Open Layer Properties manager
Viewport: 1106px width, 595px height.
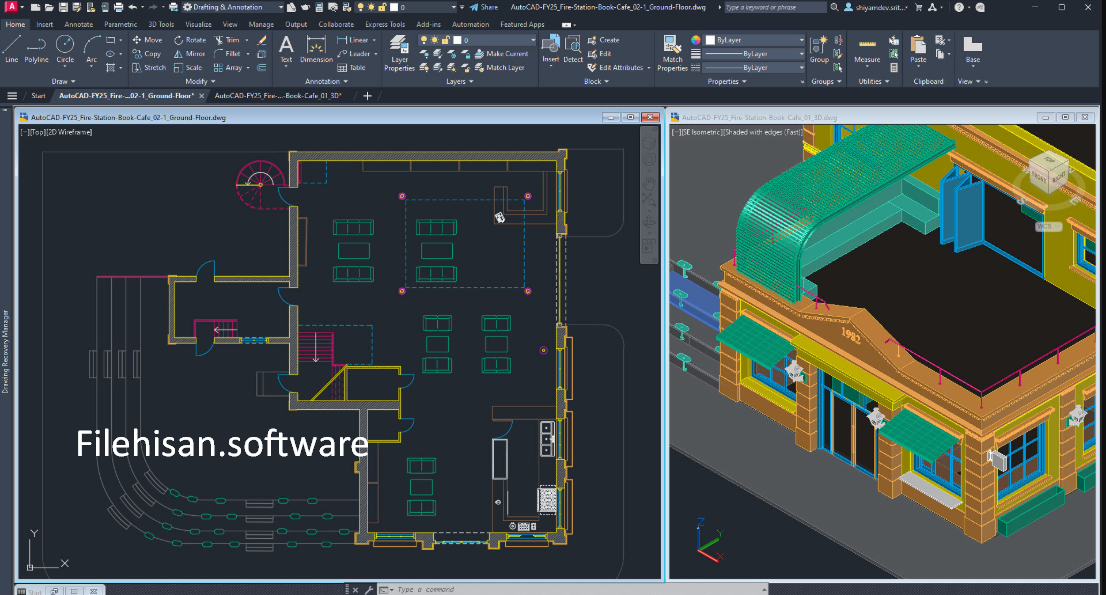tap(399, 53)
